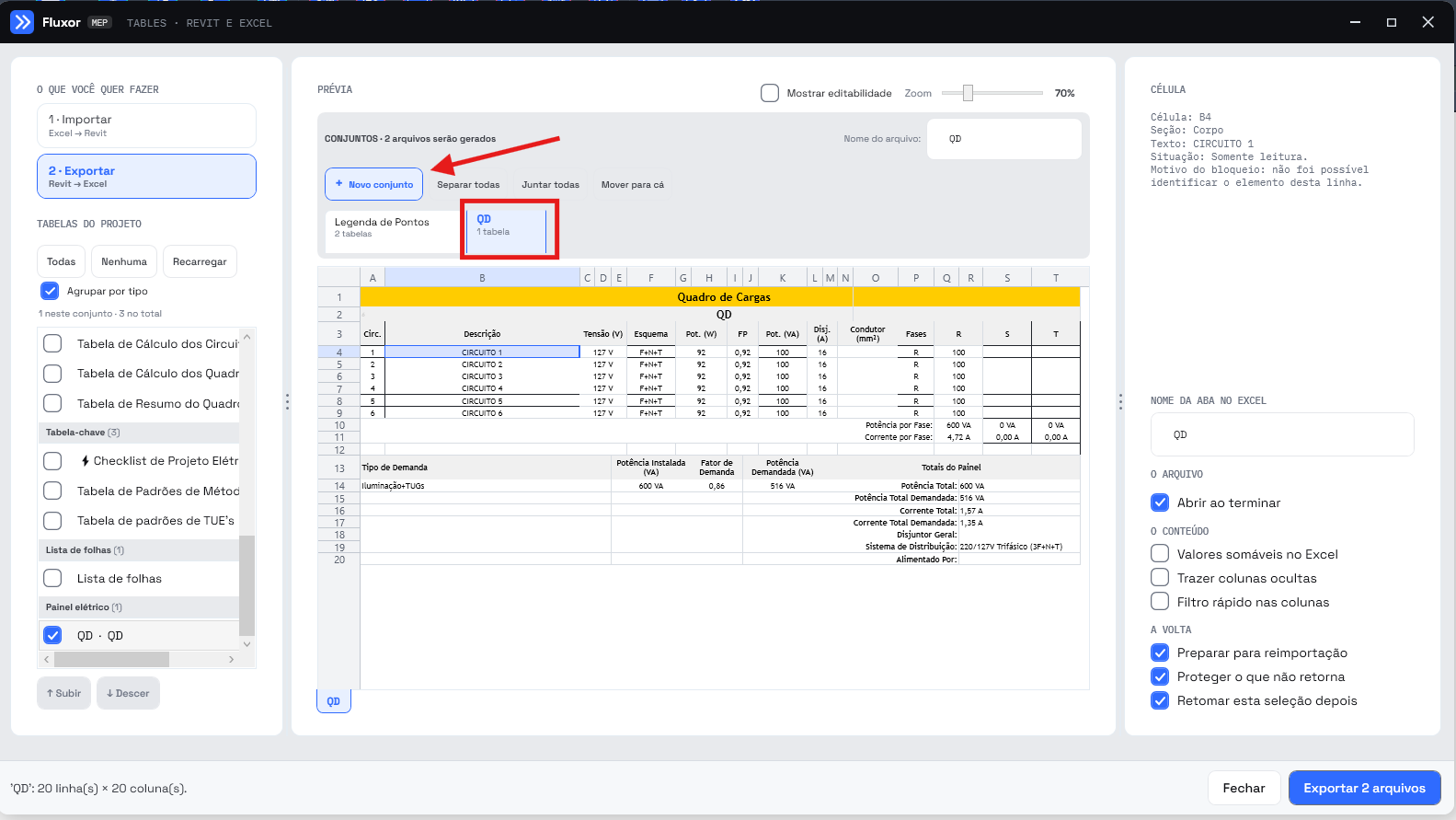This screenshot has width=1456, height=820.
Task: Select the 1 · Importar Excel → Revit option
Action: point(146,125)
